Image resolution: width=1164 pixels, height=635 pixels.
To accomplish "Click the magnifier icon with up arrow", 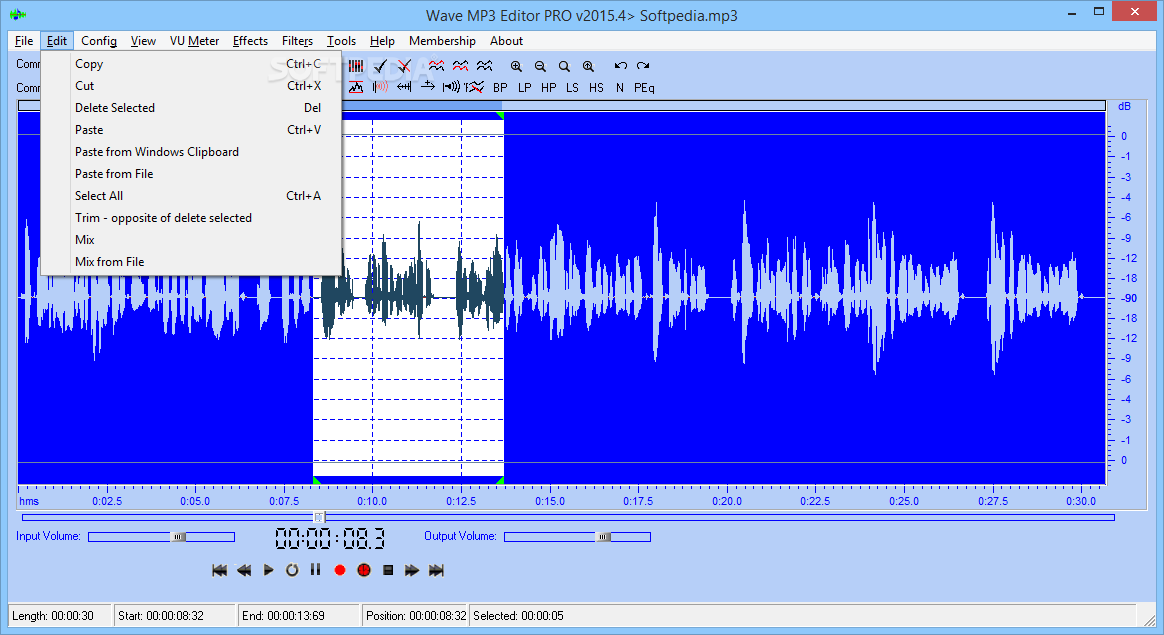I will tap(588, 66).
